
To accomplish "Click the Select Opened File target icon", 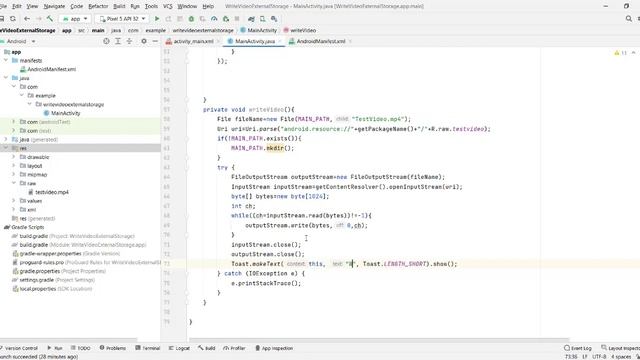I will 106,41.
